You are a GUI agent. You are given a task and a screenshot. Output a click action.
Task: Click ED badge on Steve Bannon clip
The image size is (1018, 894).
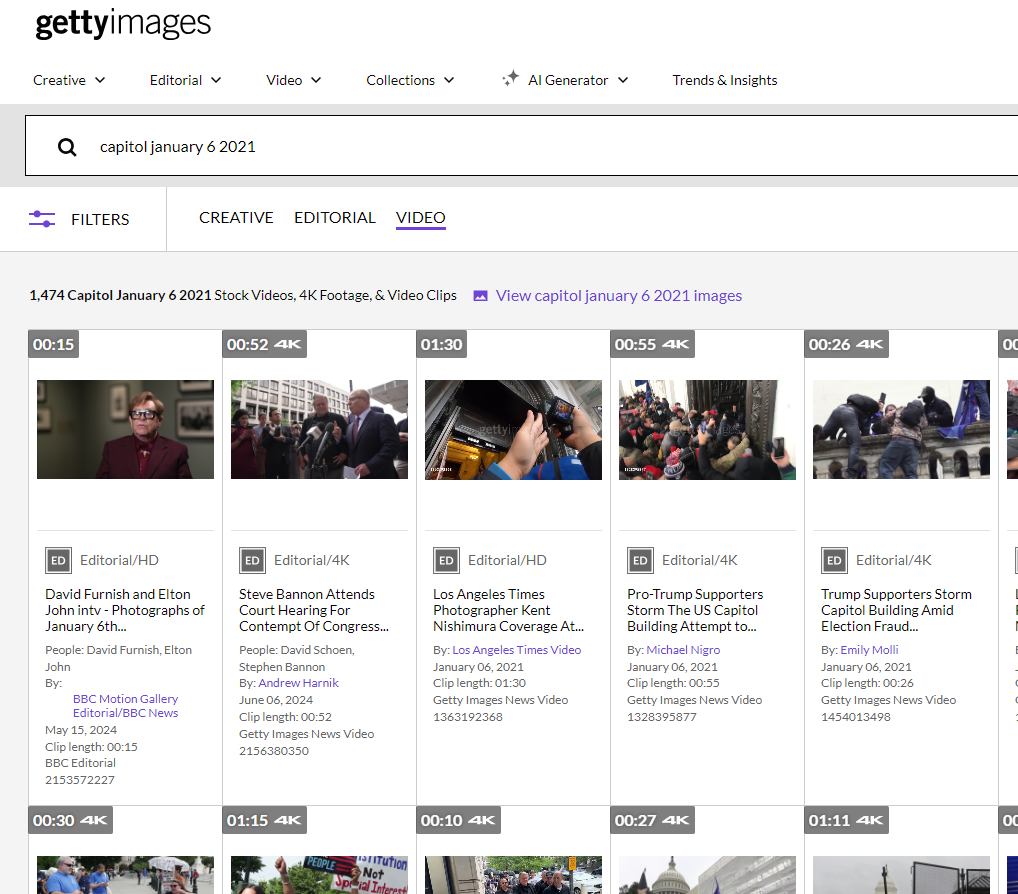click(x=252, y=560)
